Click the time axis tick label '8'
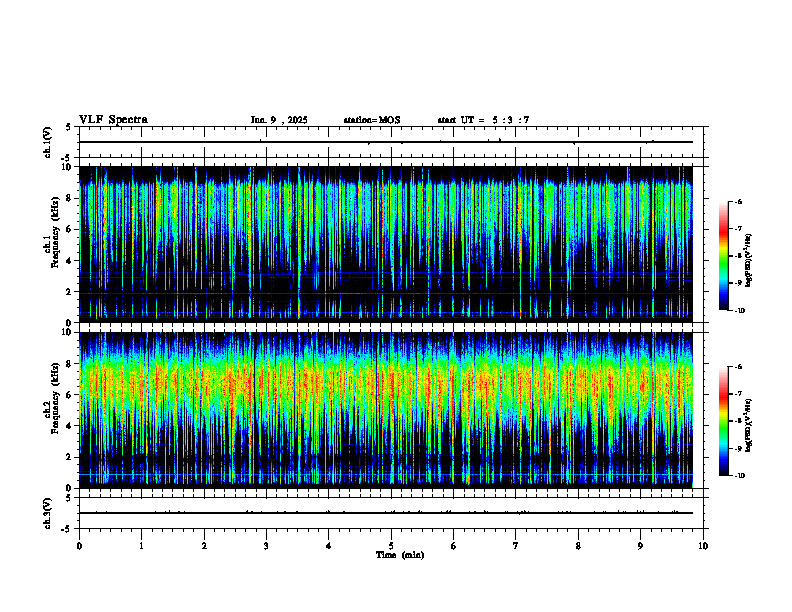The height and width of the screenshot is (612, 792). pos(578,546)
